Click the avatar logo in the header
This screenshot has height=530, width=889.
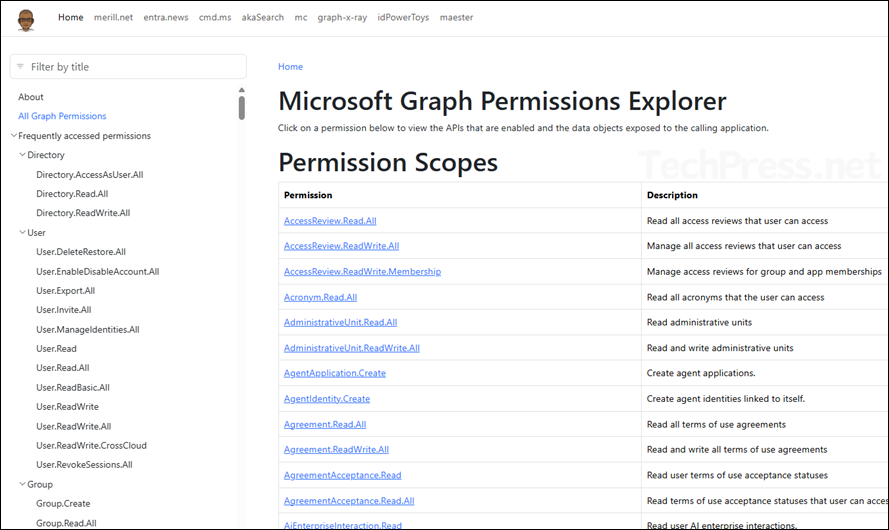[27, 18]
